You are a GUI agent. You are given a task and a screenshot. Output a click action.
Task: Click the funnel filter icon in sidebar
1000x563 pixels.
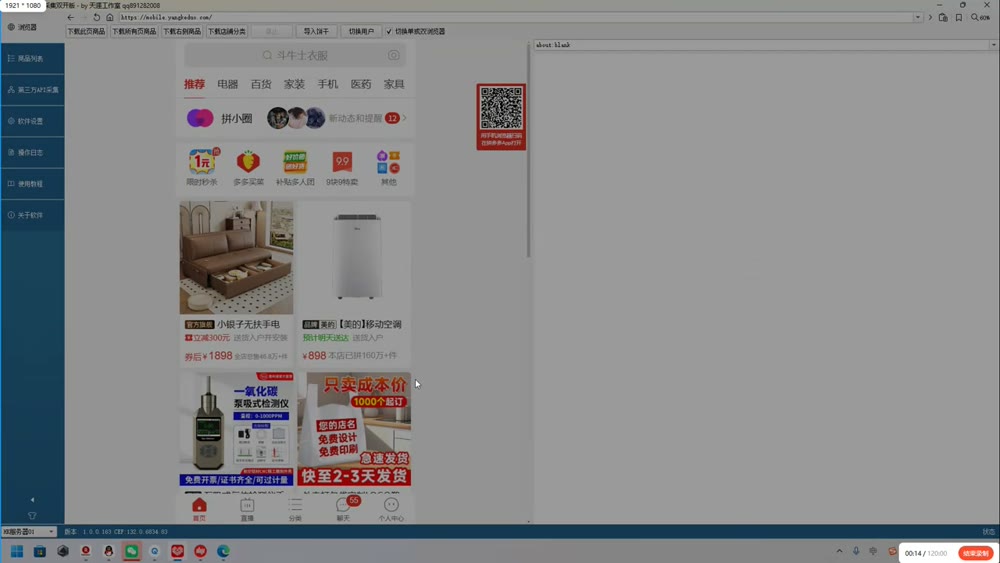(x=32, y=515)
